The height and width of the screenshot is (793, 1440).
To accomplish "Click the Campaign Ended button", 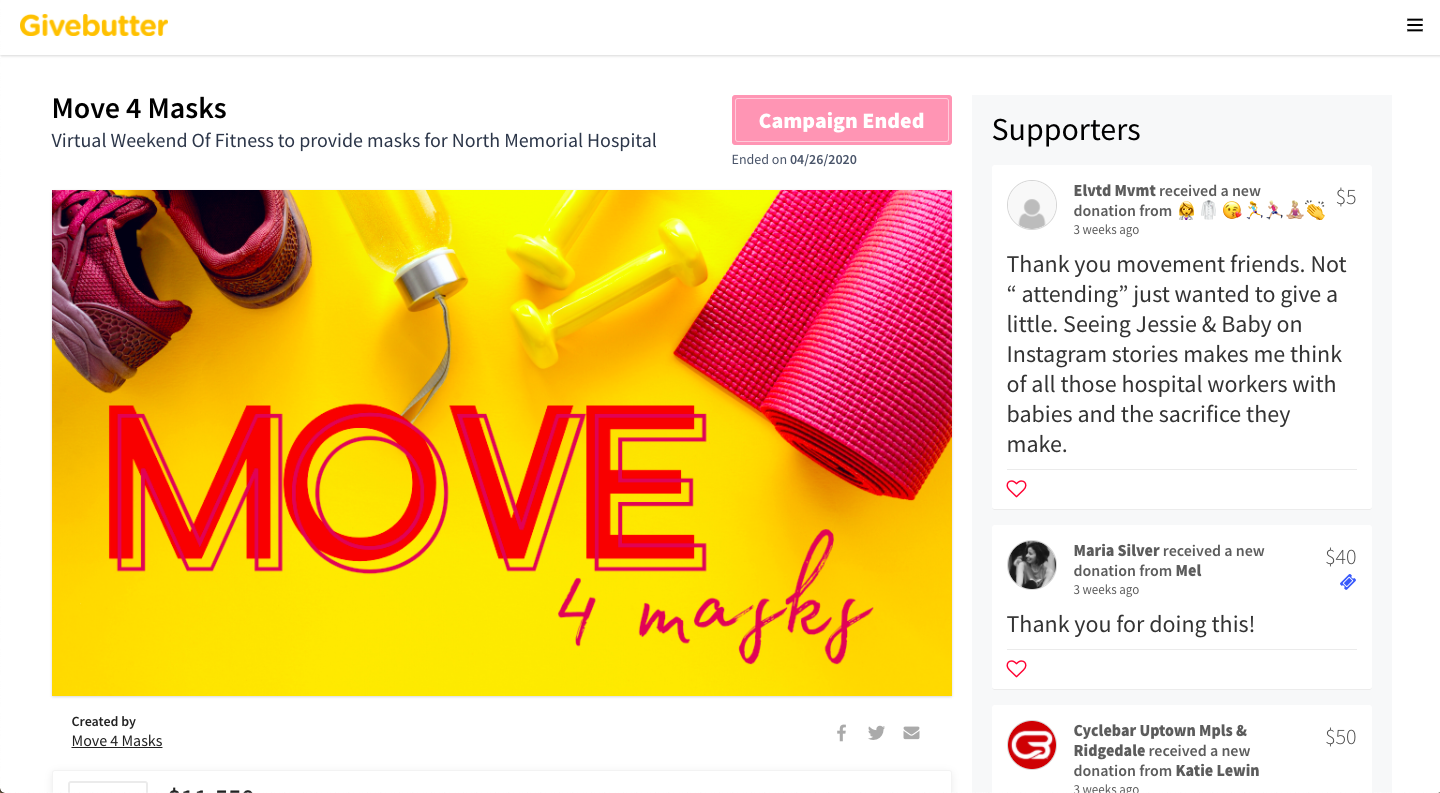I will point(842,121).
